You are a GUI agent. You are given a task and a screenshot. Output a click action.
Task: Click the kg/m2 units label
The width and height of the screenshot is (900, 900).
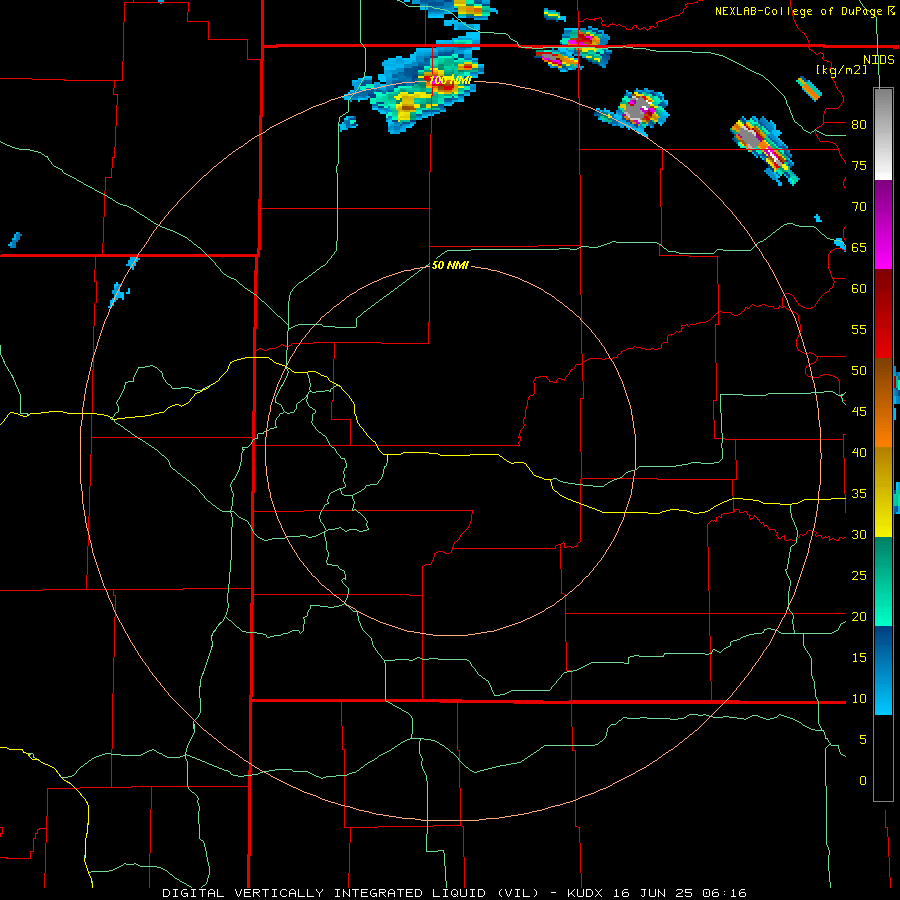click(x=841, y=70)
